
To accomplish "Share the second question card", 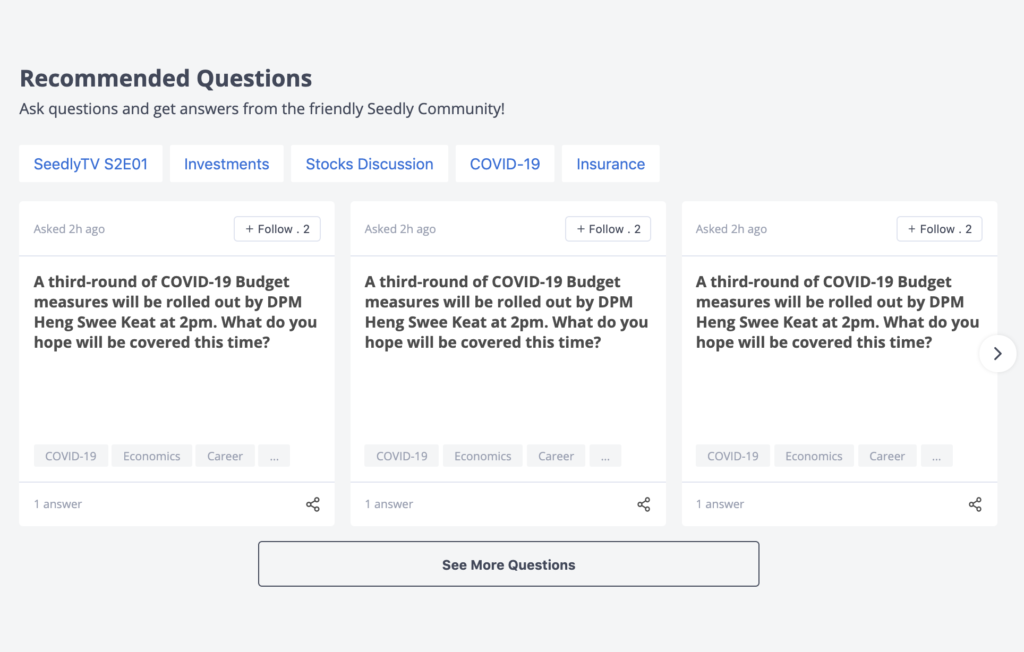I will pyautogui.click(x=644, y=504).
